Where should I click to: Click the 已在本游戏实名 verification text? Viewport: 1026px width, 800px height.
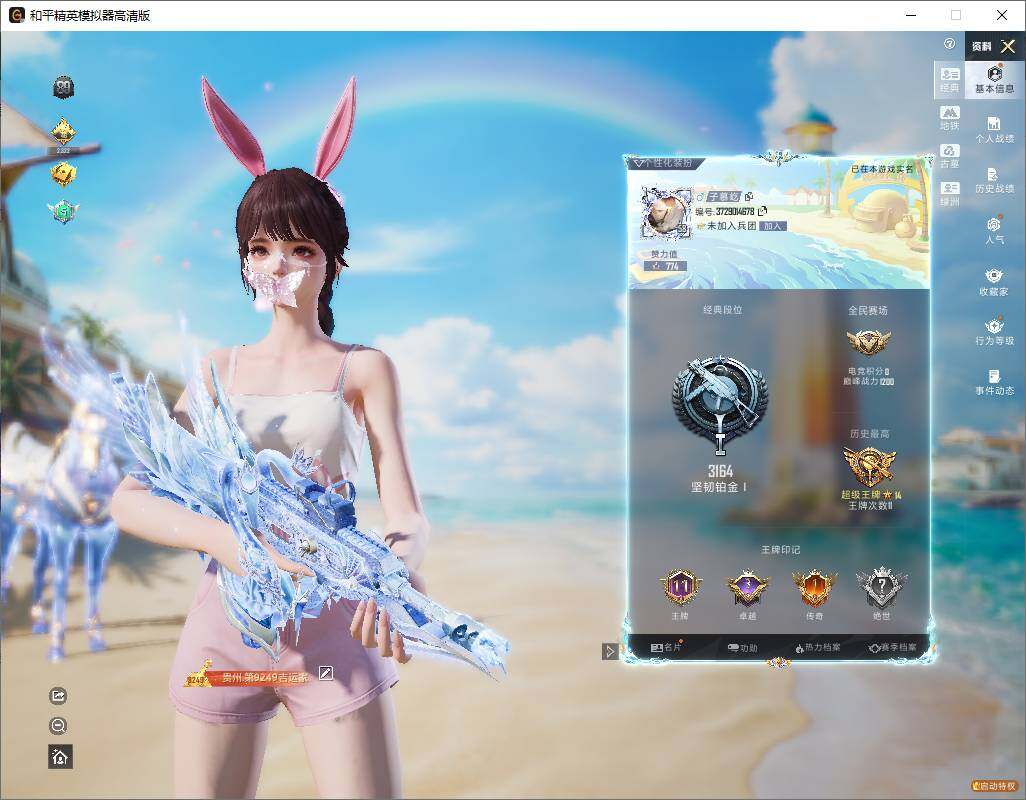click(x=881, y=169)
